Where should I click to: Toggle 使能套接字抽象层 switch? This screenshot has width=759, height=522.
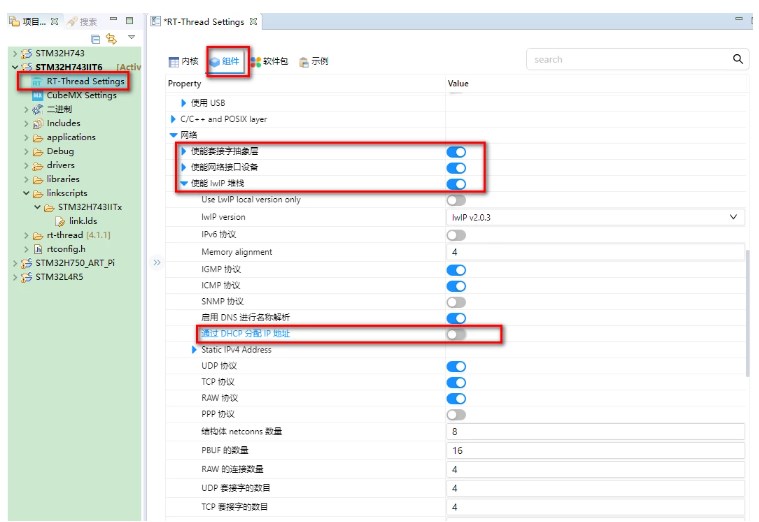pyautogui.click(x=456, y=152)
